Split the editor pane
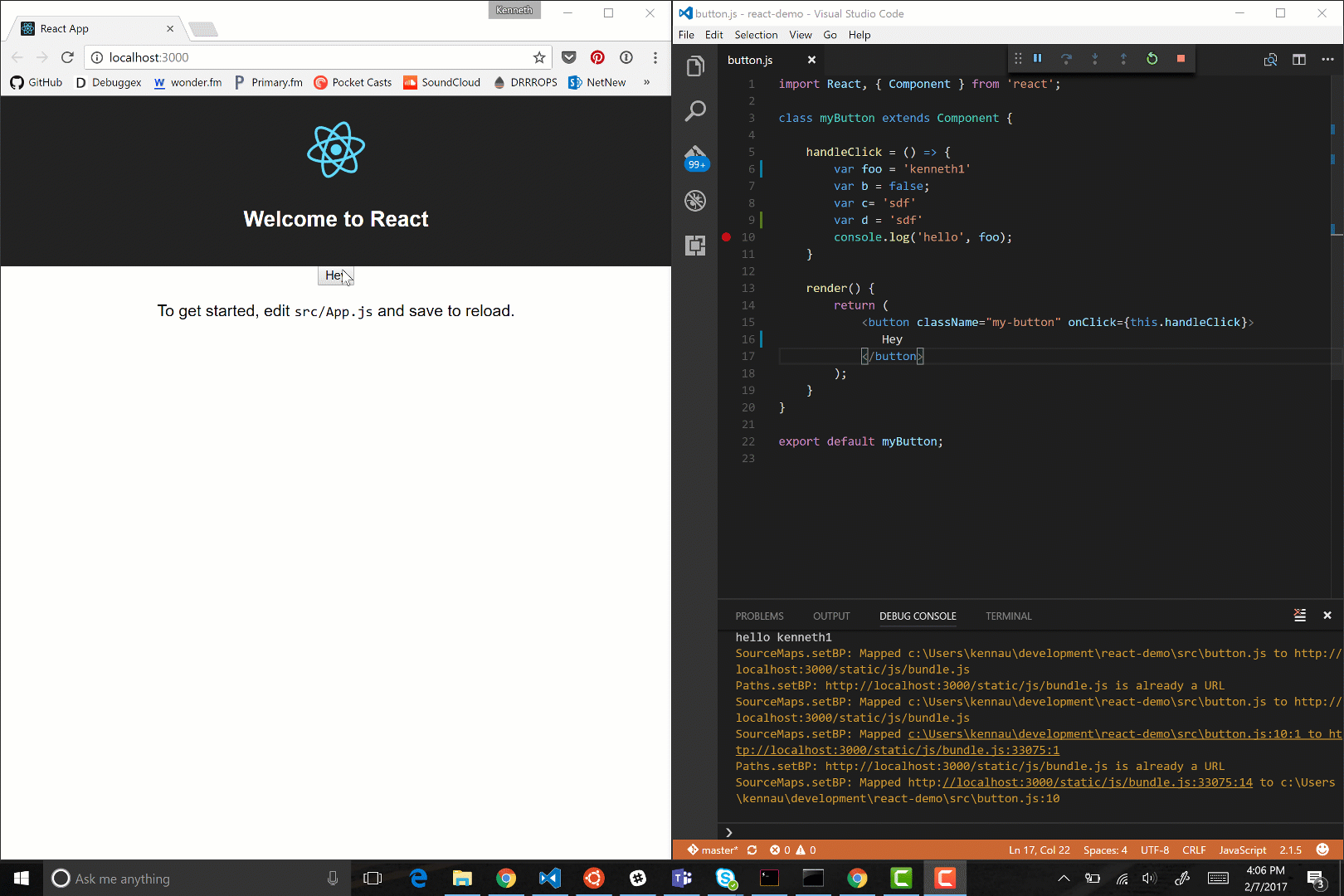Image resolution: width=1344 pixels, height=896 pixels. pos(1299,60)
